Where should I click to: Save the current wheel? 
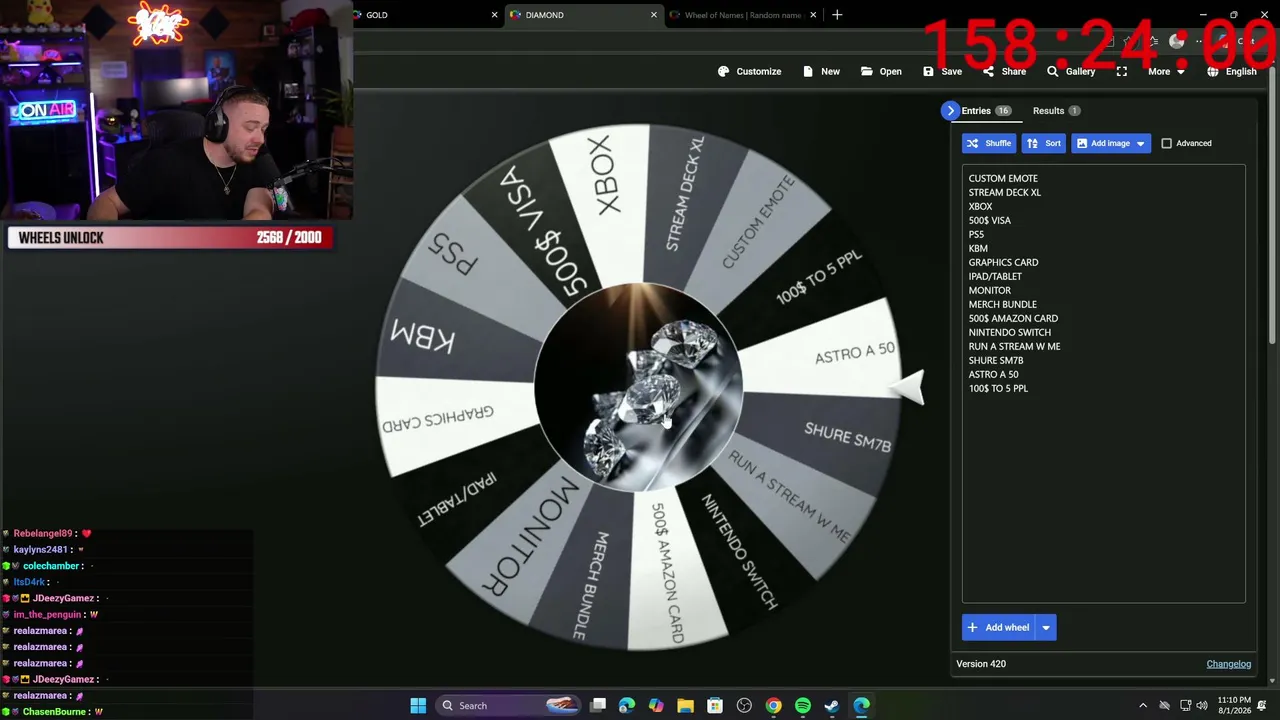coord(942,71)
